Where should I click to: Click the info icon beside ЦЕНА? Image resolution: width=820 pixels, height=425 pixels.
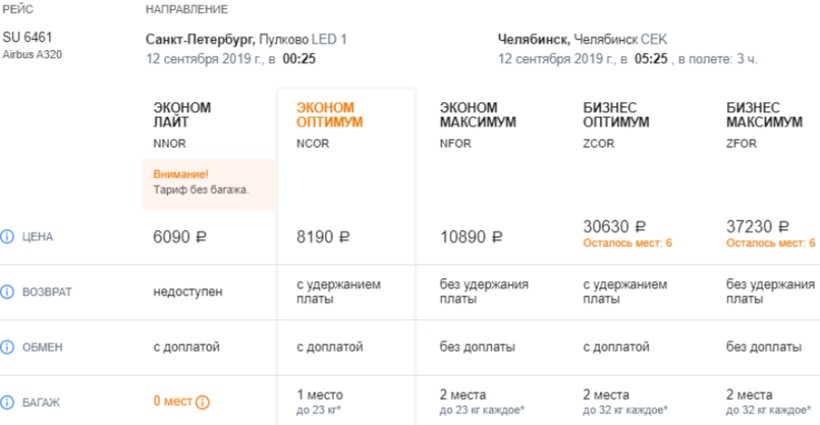(x=8, y=238)
